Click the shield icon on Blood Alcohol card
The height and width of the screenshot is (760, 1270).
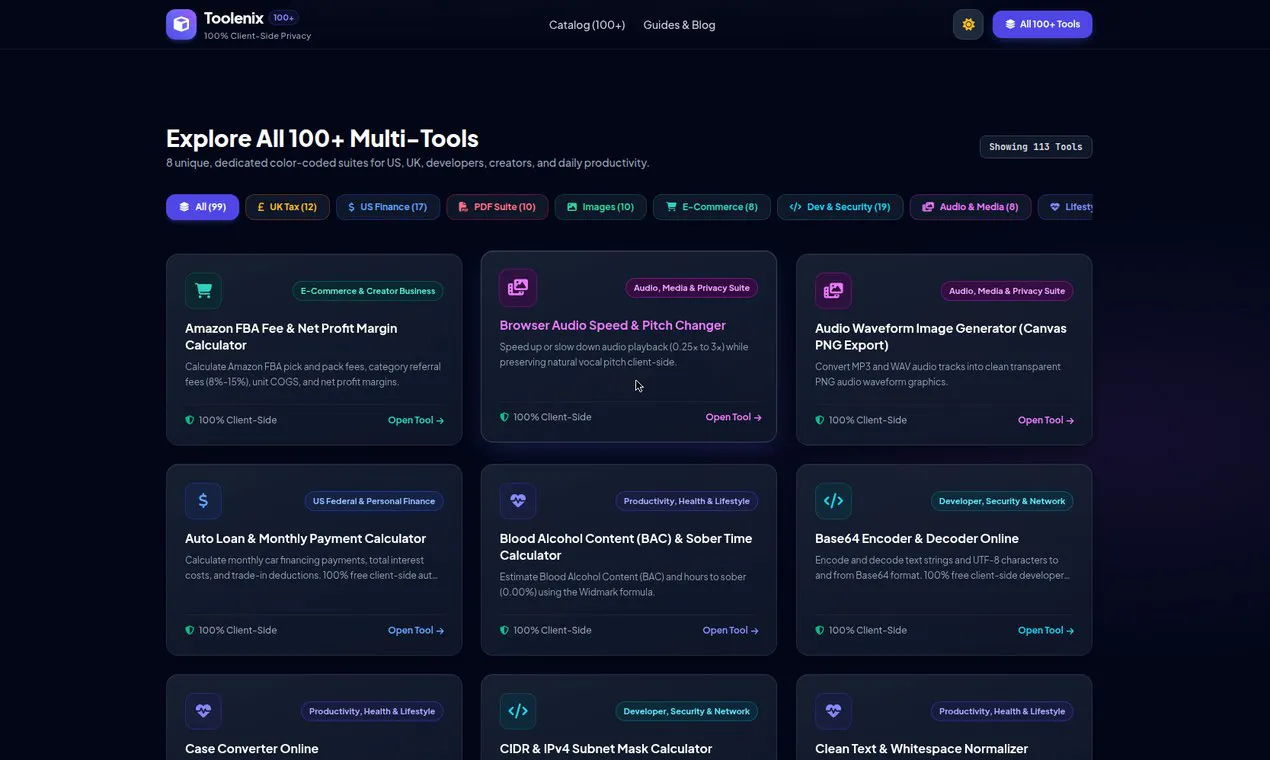[505, 630]
